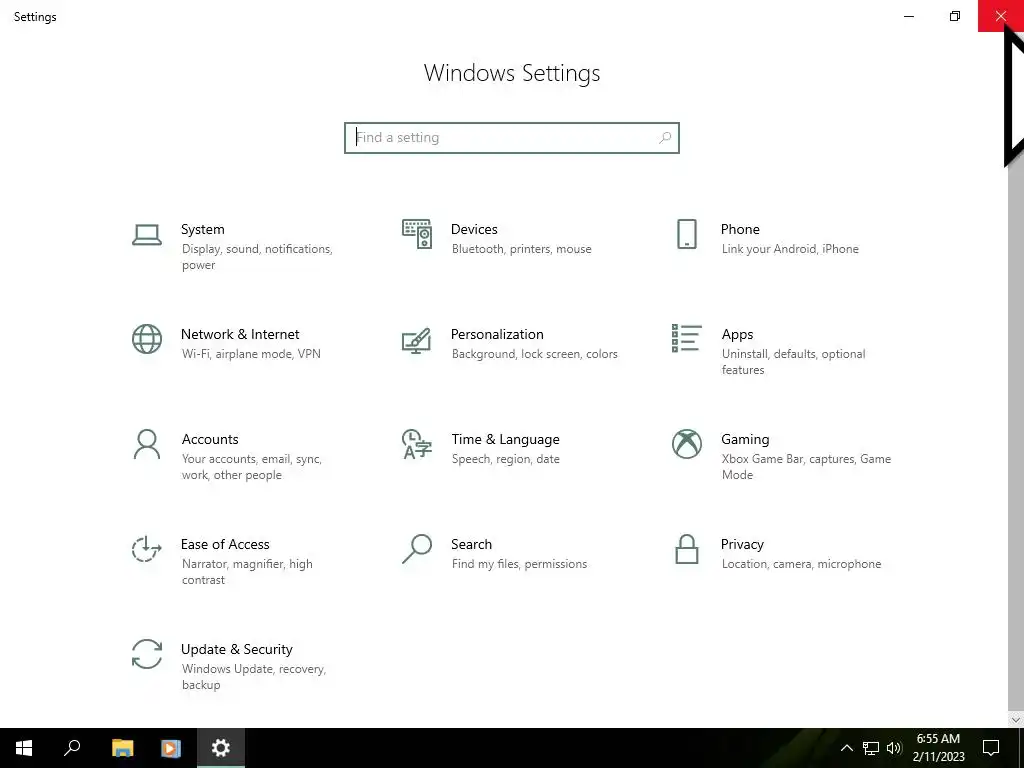The height and width of the screenshot is (768, 1024).
Task: Open the Devices keyboard-speaker icon
Action: click(x=417, y=234)
